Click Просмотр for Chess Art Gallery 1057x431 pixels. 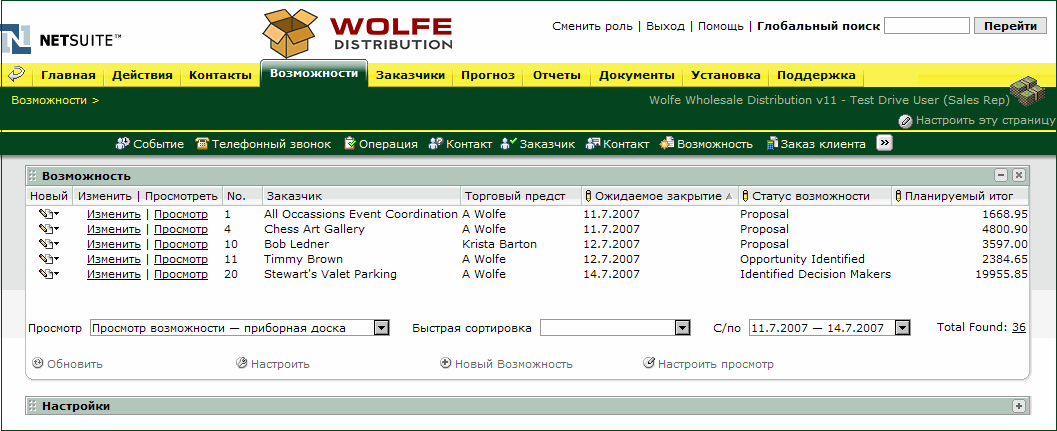181,229
